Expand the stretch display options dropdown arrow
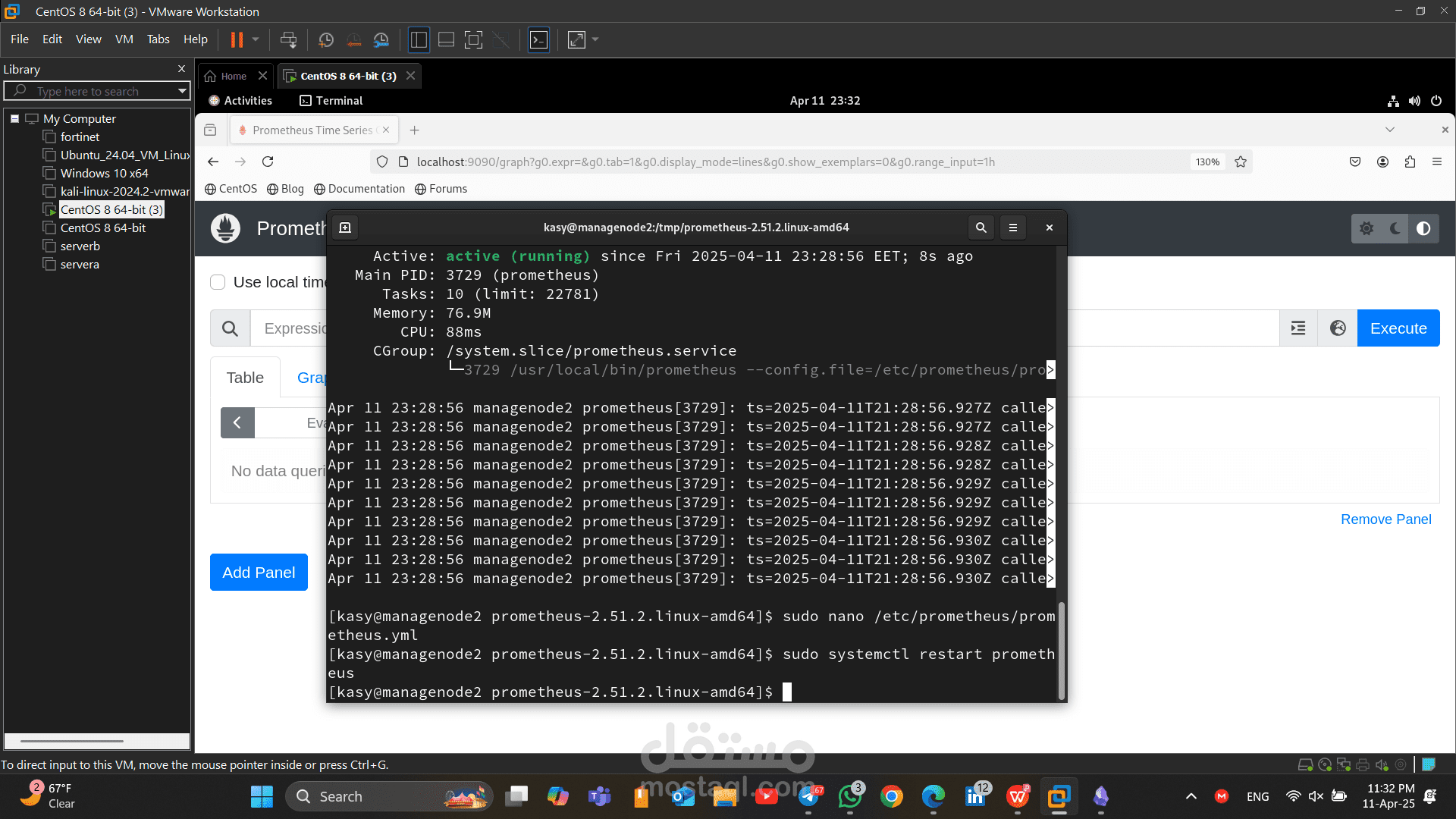The height and width of the screenshot is (819, 1456). (x=595, y=39)
